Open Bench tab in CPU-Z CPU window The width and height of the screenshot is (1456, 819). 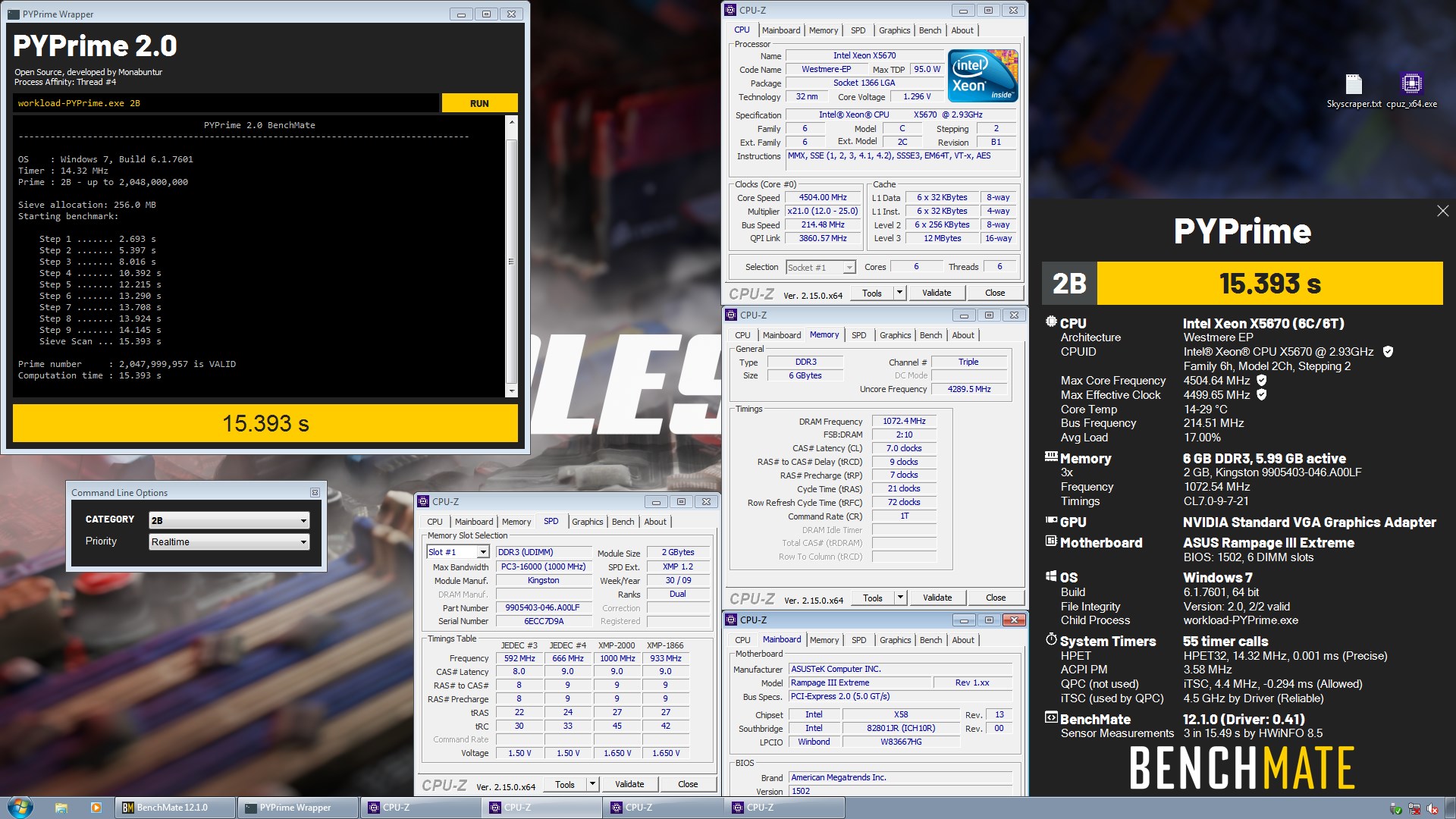coord(930,30)
